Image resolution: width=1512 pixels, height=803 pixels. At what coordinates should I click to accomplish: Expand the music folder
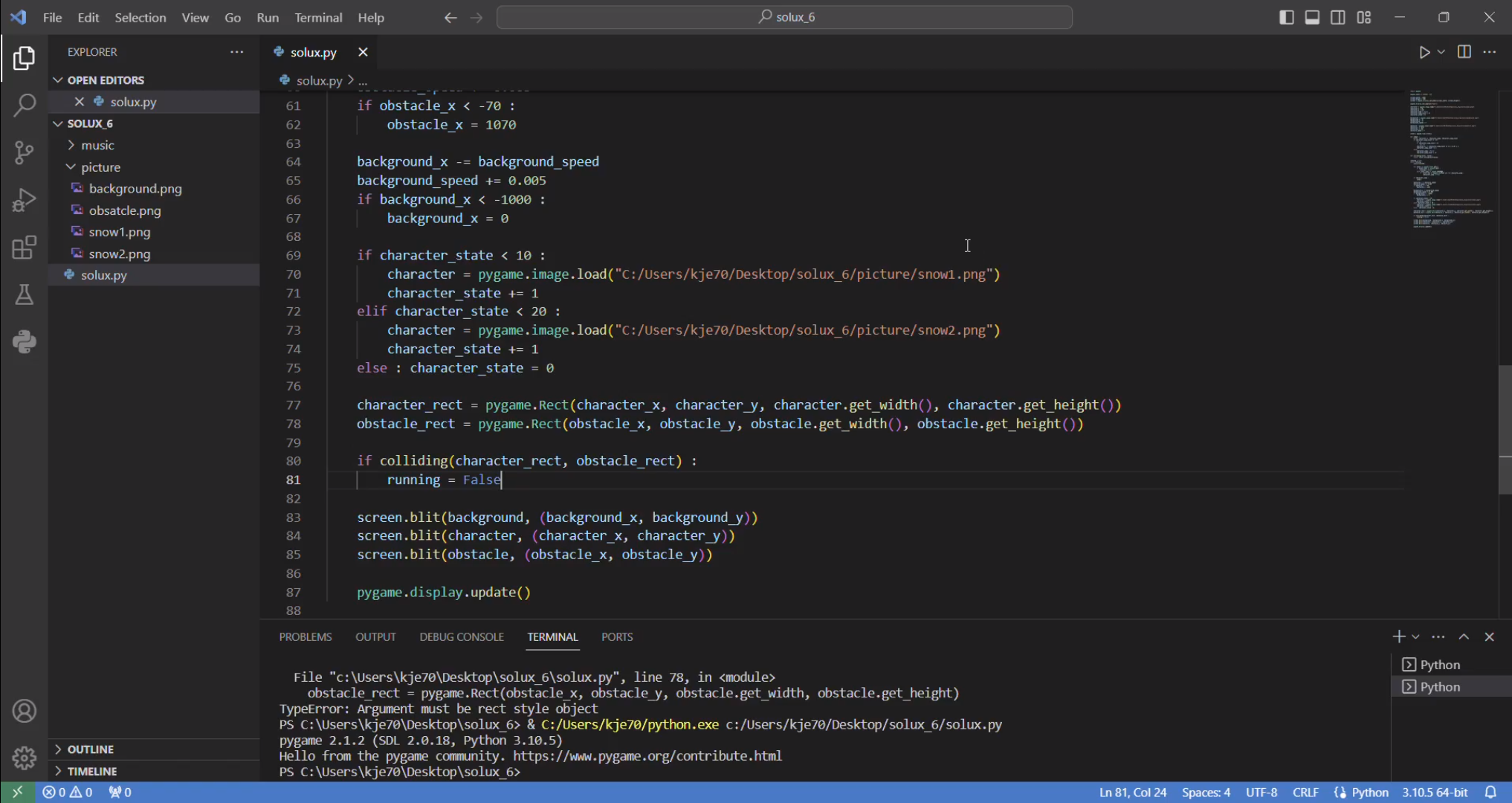(x=97, y=145)
